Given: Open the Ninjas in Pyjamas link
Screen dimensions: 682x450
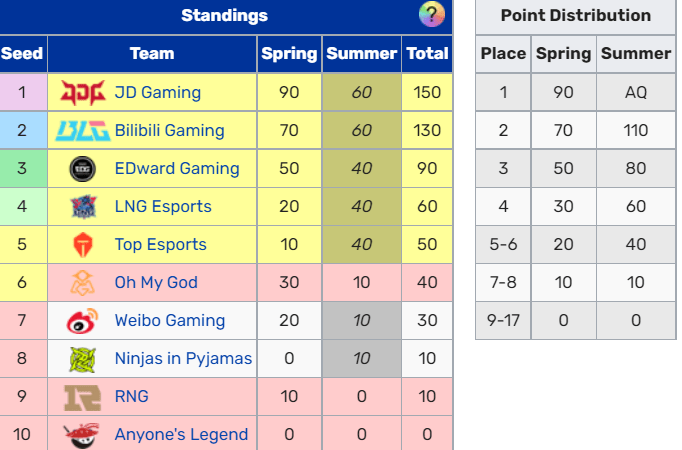Looking at the screenshot, I should coord(183,359).
